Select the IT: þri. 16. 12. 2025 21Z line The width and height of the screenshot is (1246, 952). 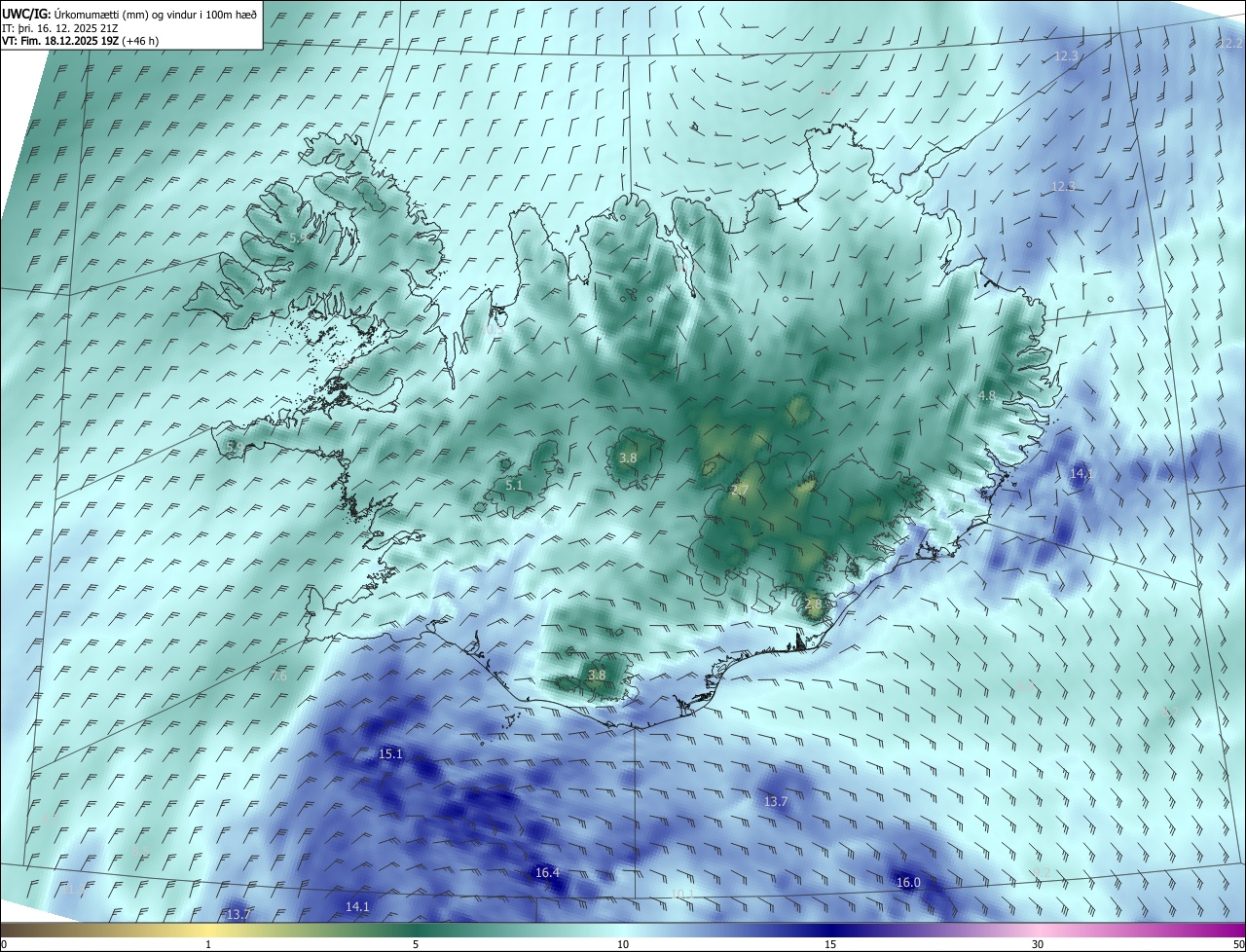click(x=61, y=27)
